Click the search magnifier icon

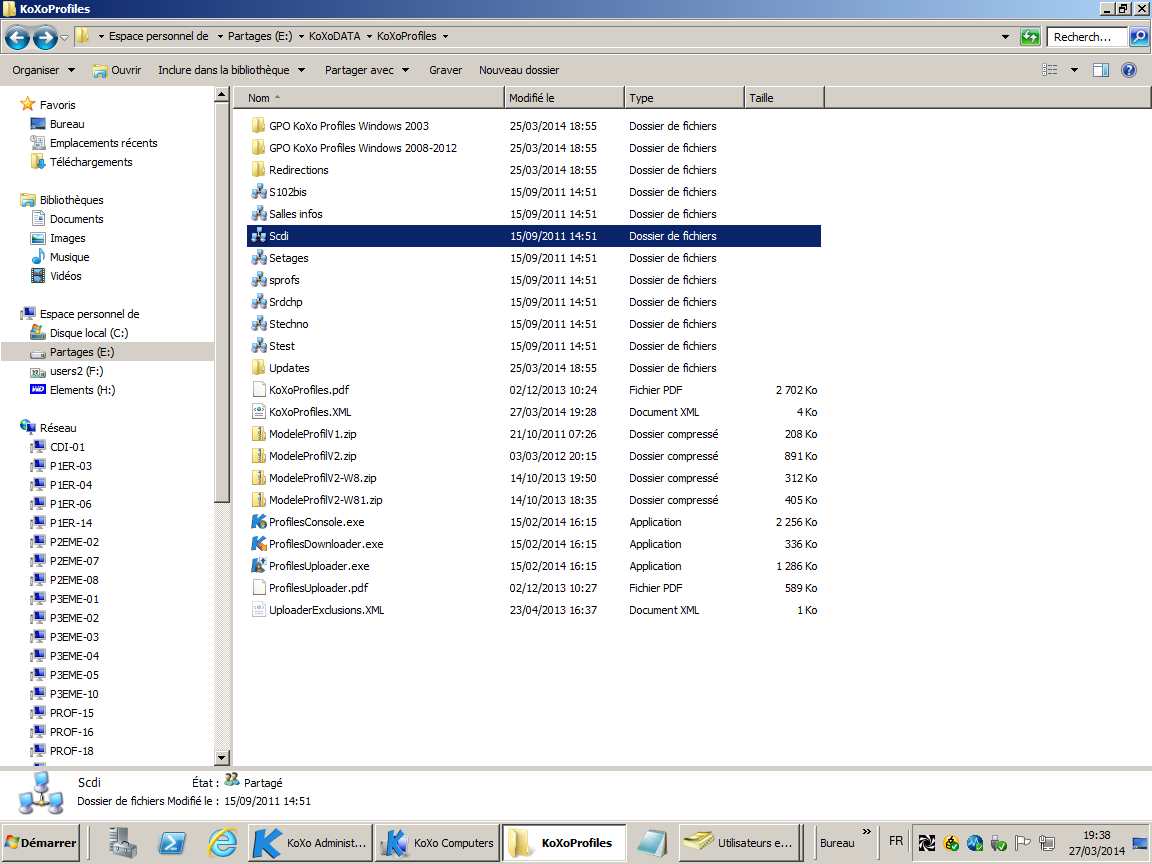tap(1138, 37)
